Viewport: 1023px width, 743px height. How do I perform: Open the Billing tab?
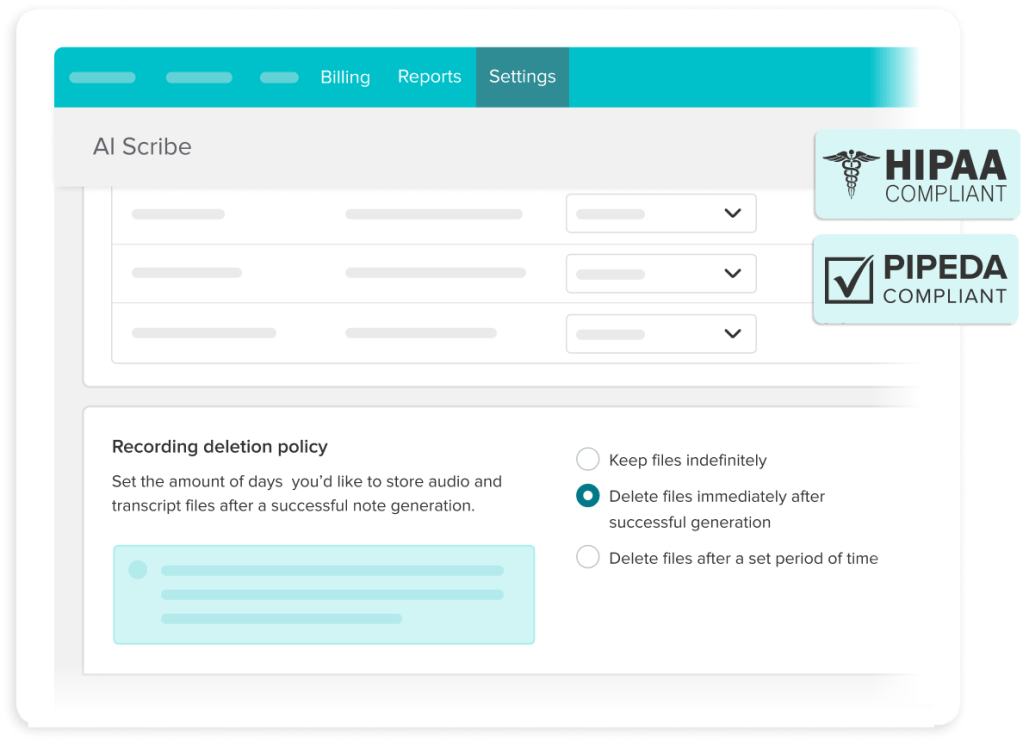coord(345,77)
